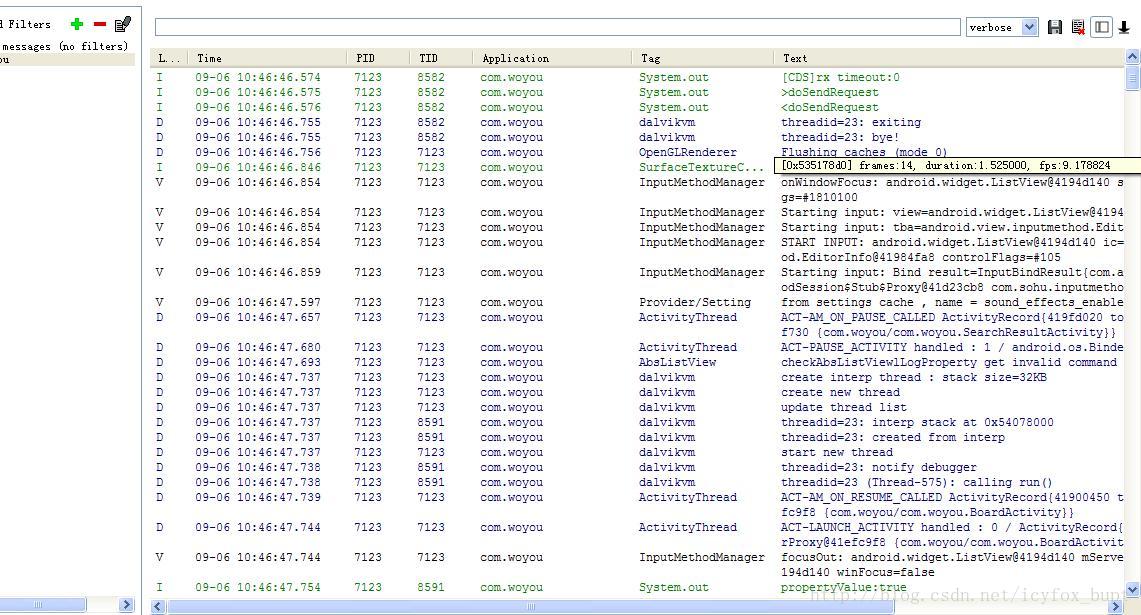Select the 'threadid=23: bye!' log message

840,138
